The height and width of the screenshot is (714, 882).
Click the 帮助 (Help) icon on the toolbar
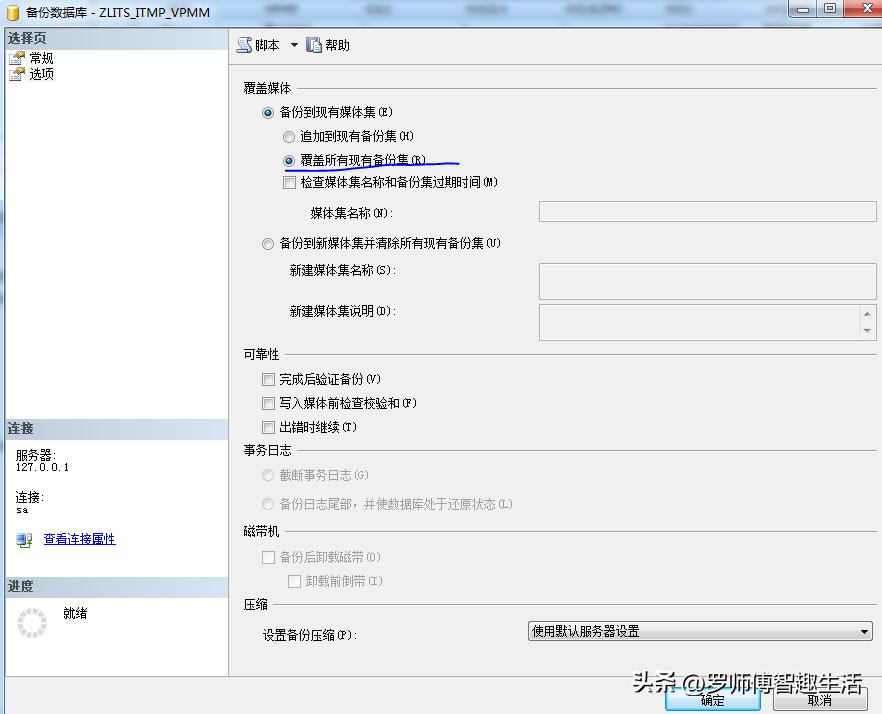click(x=316, y=44)
